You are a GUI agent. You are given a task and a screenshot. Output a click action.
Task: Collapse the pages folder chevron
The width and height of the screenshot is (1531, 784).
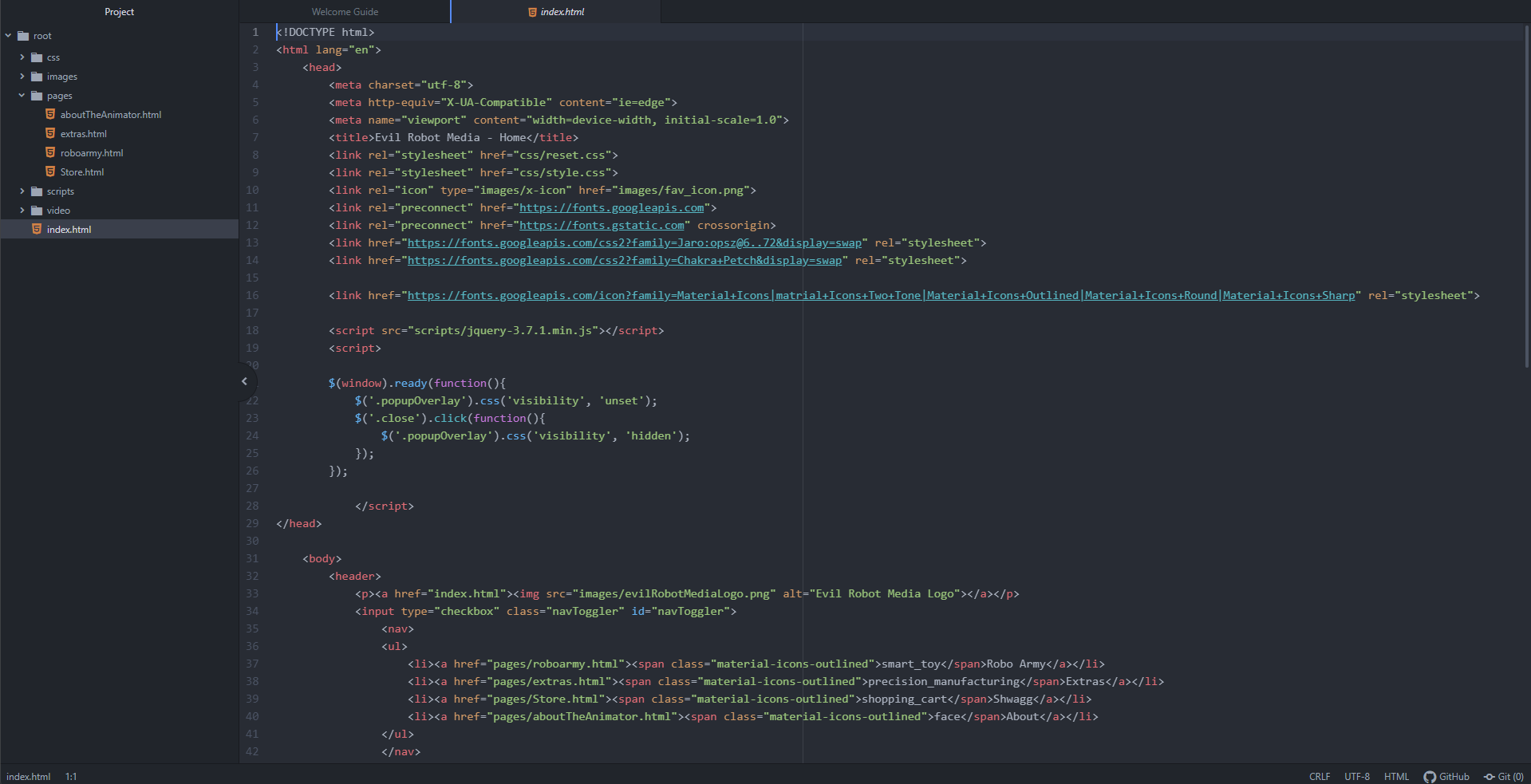(22, 96)
